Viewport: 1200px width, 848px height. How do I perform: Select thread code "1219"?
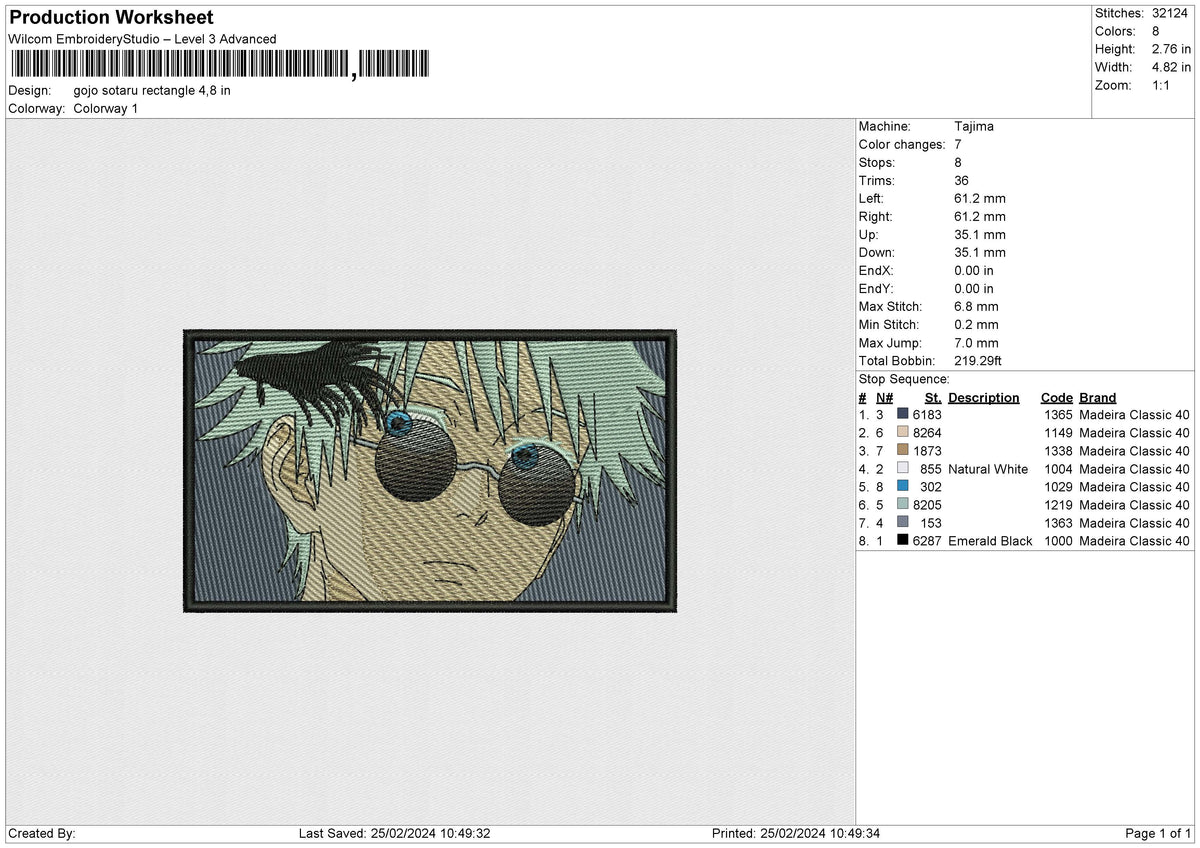(x=1058, y=505)
